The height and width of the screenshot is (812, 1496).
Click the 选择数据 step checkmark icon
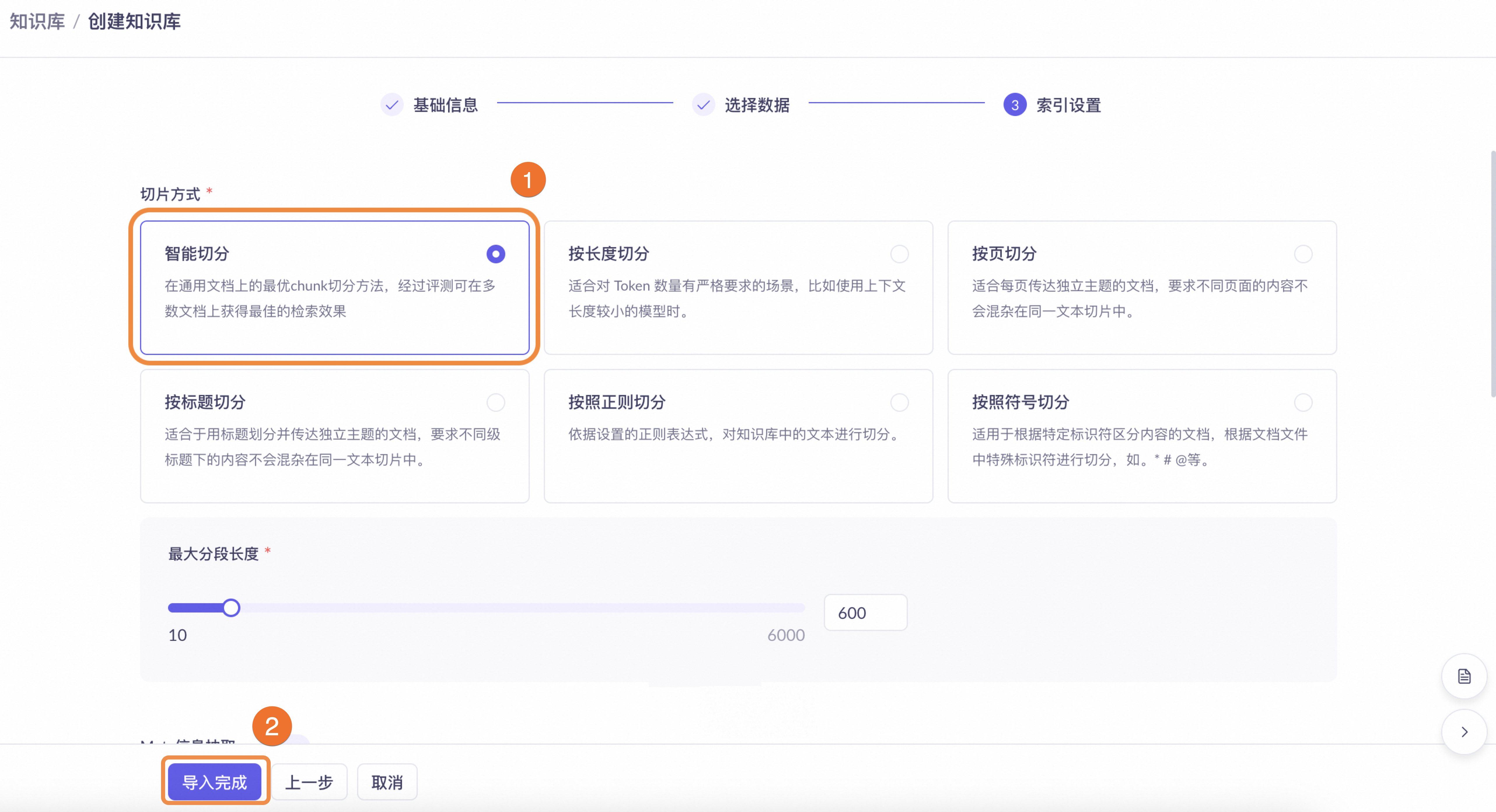tap(703, 105)
